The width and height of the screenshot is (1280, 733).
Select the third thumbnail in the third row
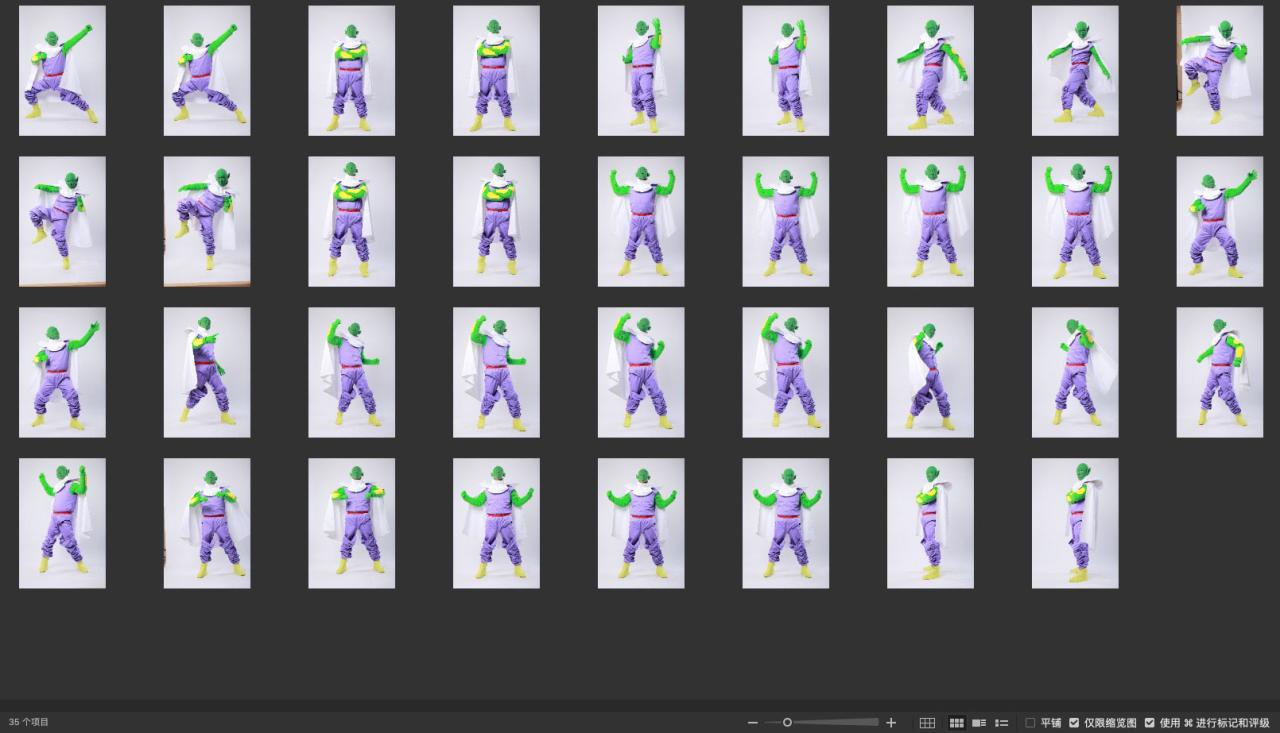(x=351, y=372)
